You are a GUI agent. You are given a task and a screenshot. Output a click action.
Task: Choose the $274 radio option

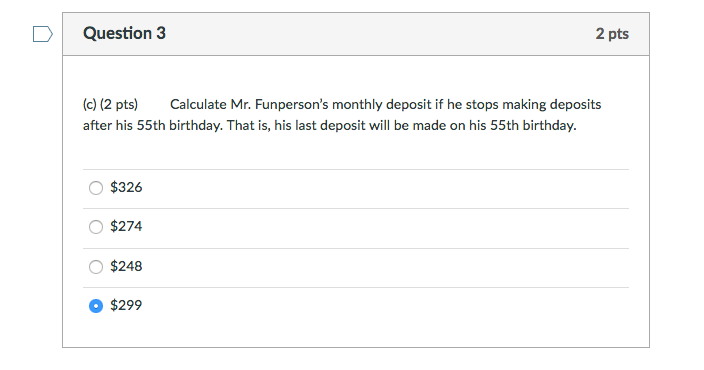[x=96, y=227]
